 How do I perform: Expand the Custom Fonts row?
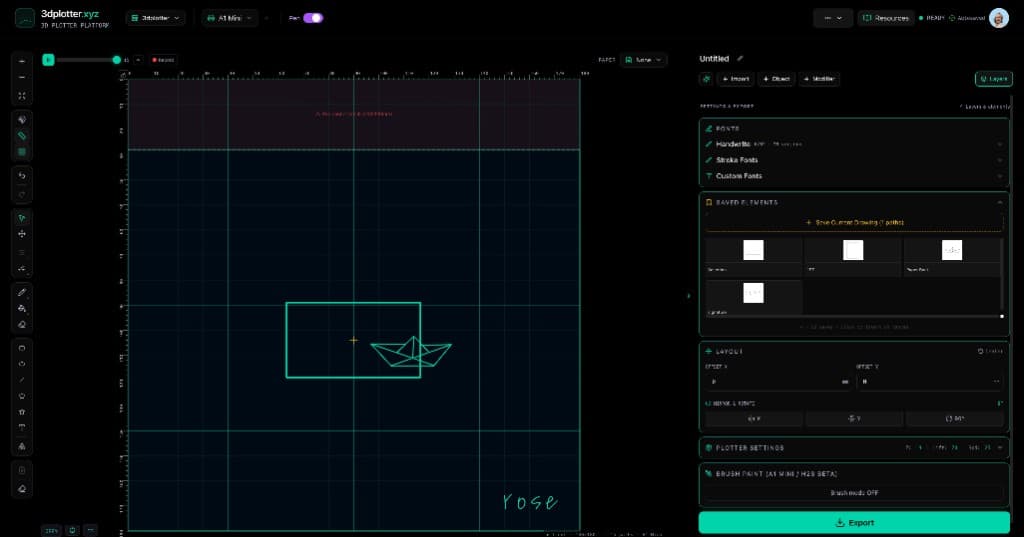[854, 176]
